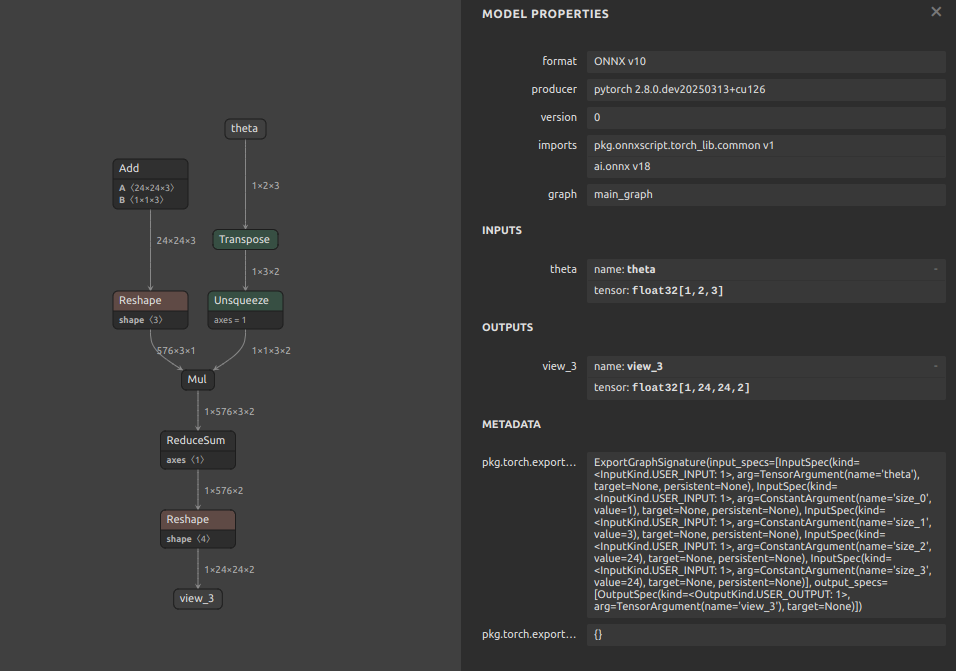This screenshot has width=956, height=671.
Task: Click the ReduceSum axes ⟨1⟩ attribute
Action: point(185,460)
